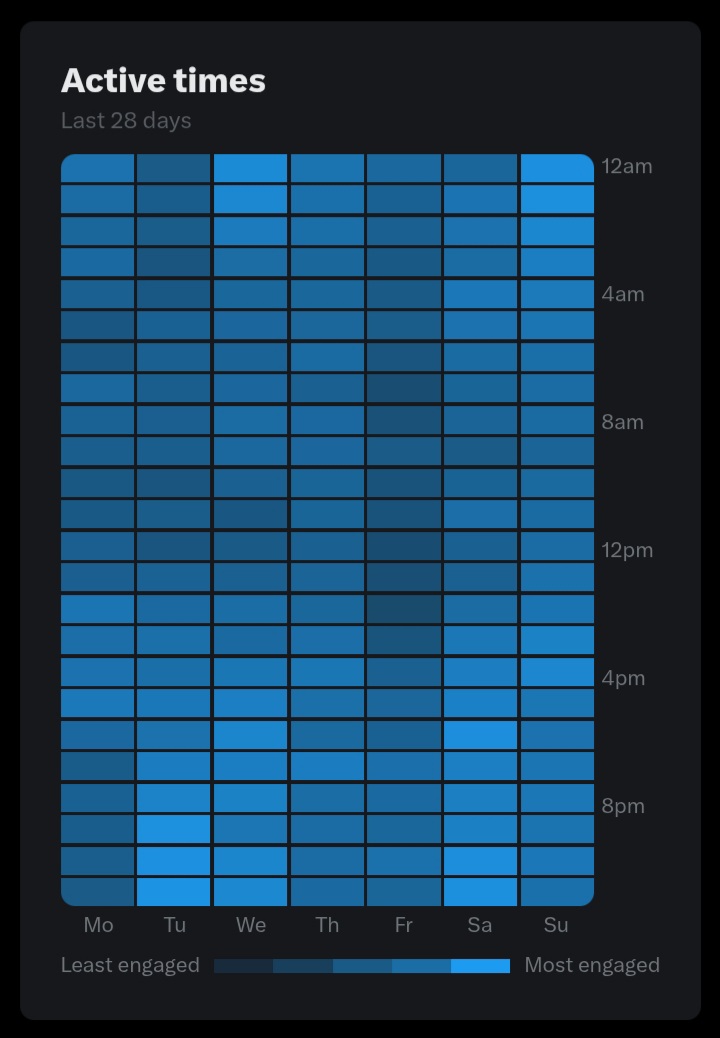
Task: Click the darkest legend swatch near Least engaged
Action: click(244, 966)
